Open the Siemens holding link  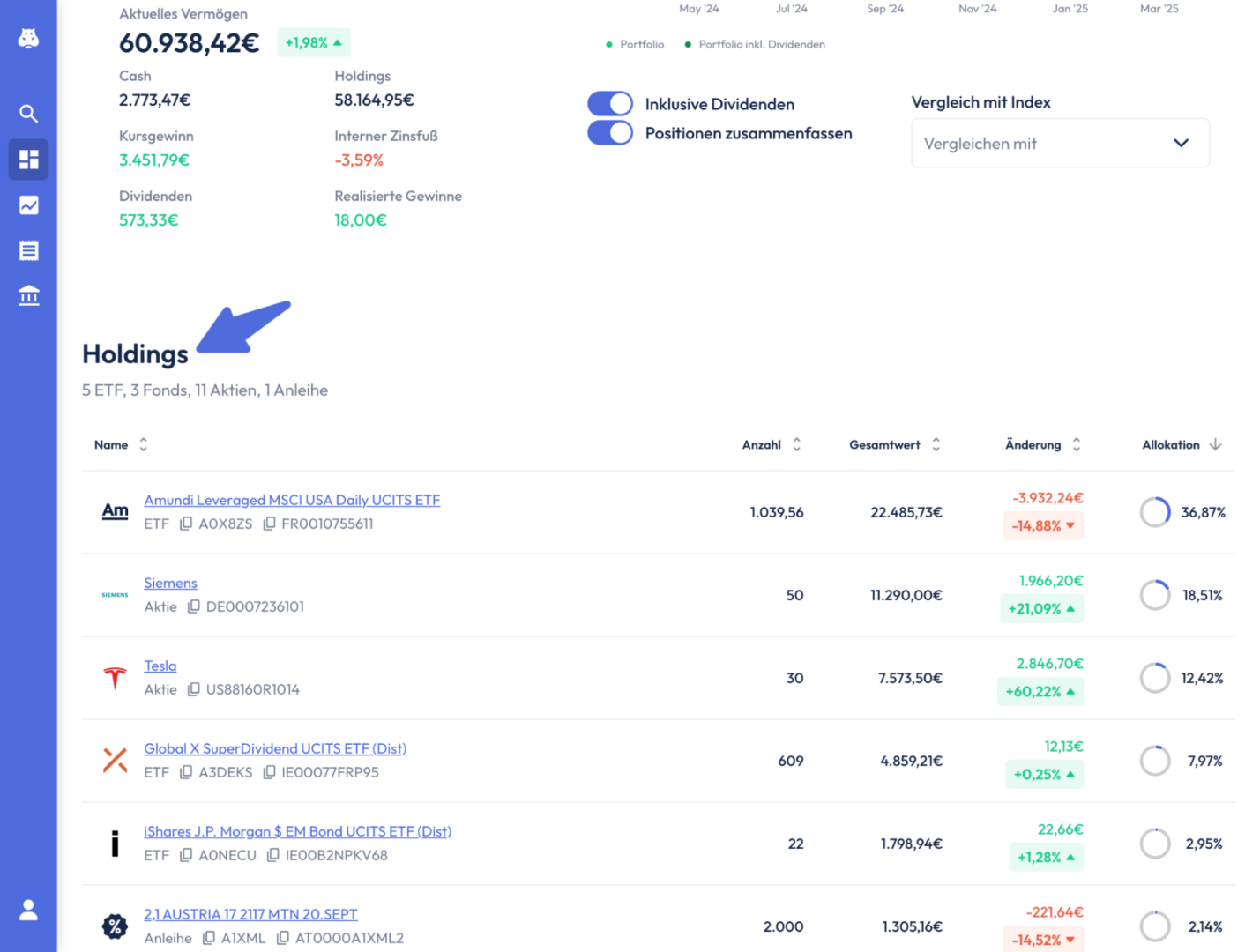click(x=170, y=583)
